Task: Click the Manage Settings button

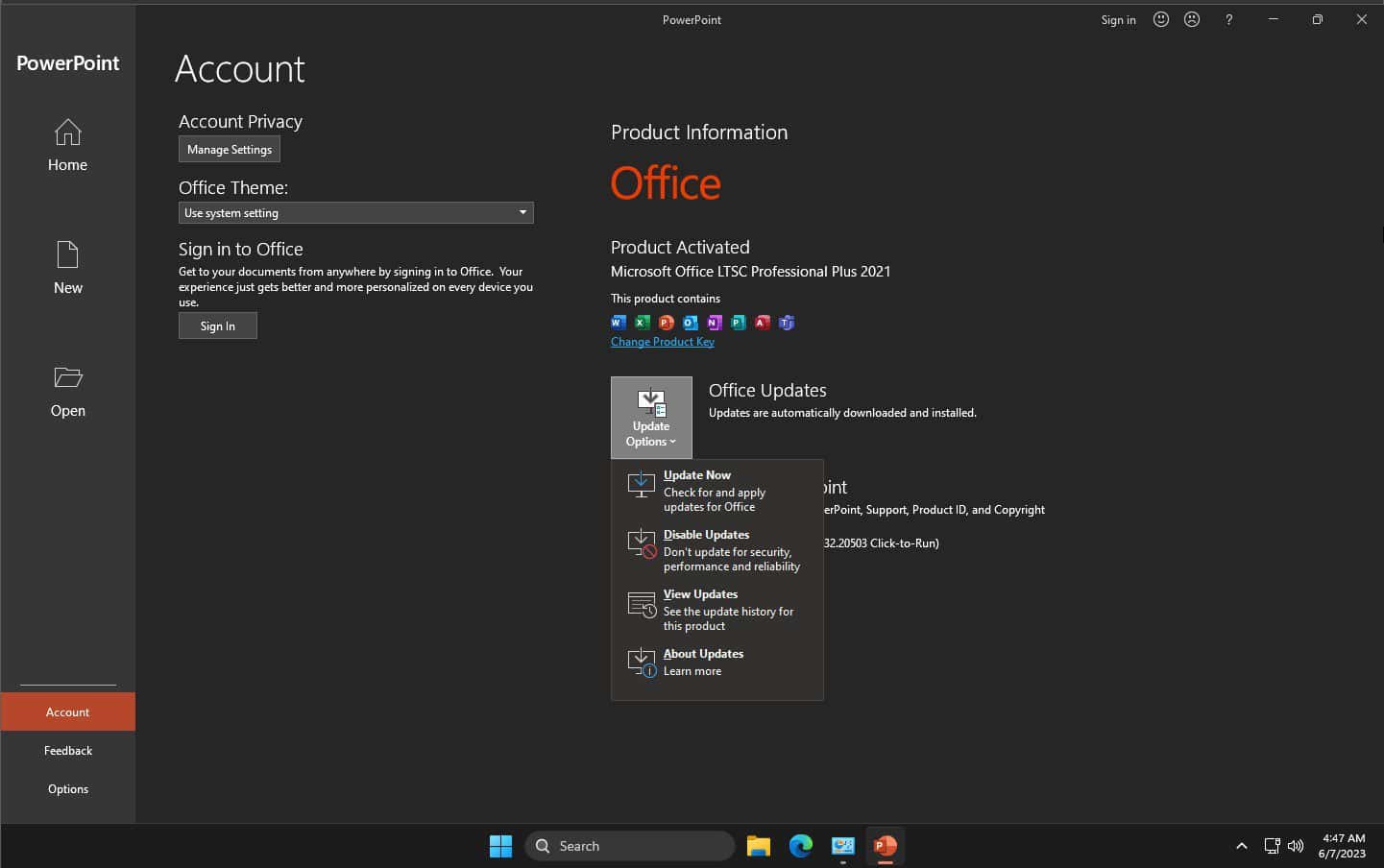Action: (230, 150)
